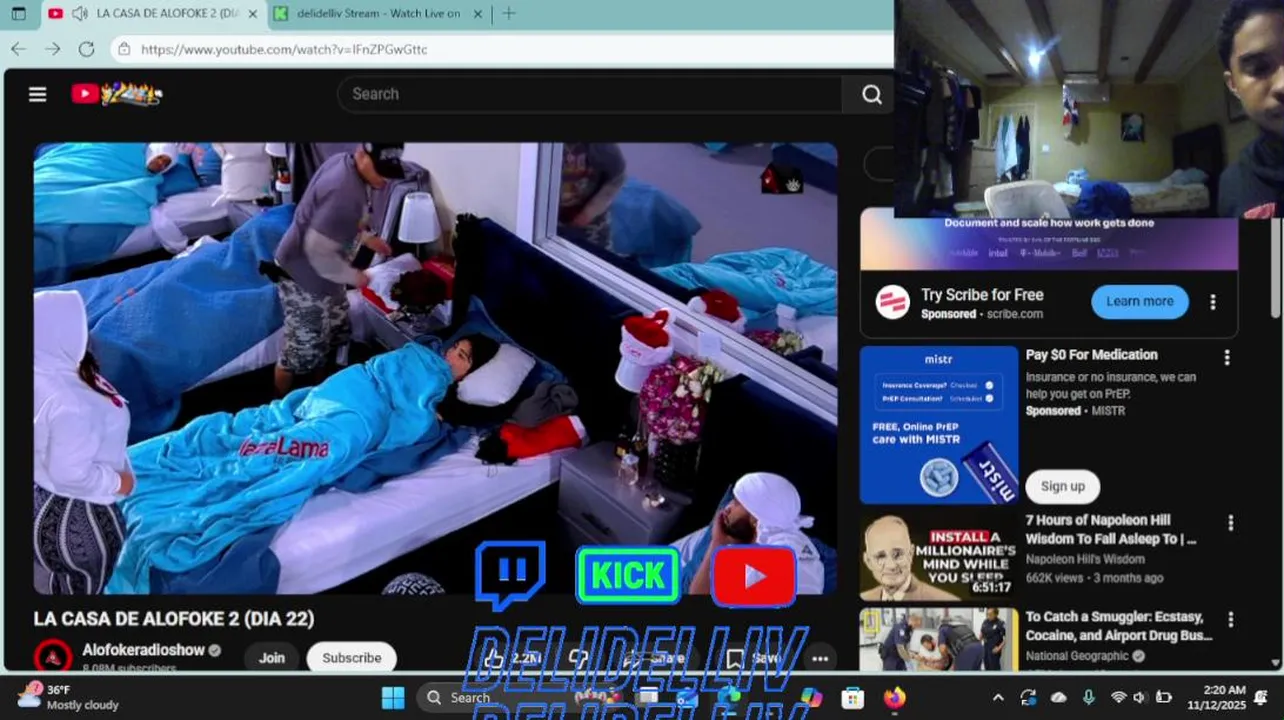Subscribe to Alofokeradioshow
The image size is (1284, 720).
point(351,657)
